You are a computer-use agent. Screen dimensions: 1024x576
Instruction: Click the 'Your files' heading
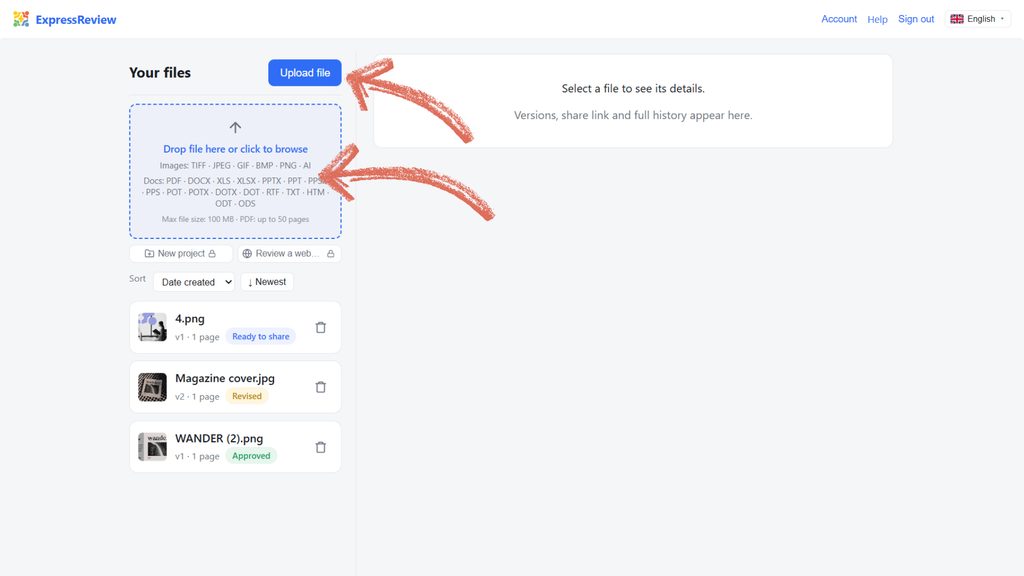click(160, 72)
